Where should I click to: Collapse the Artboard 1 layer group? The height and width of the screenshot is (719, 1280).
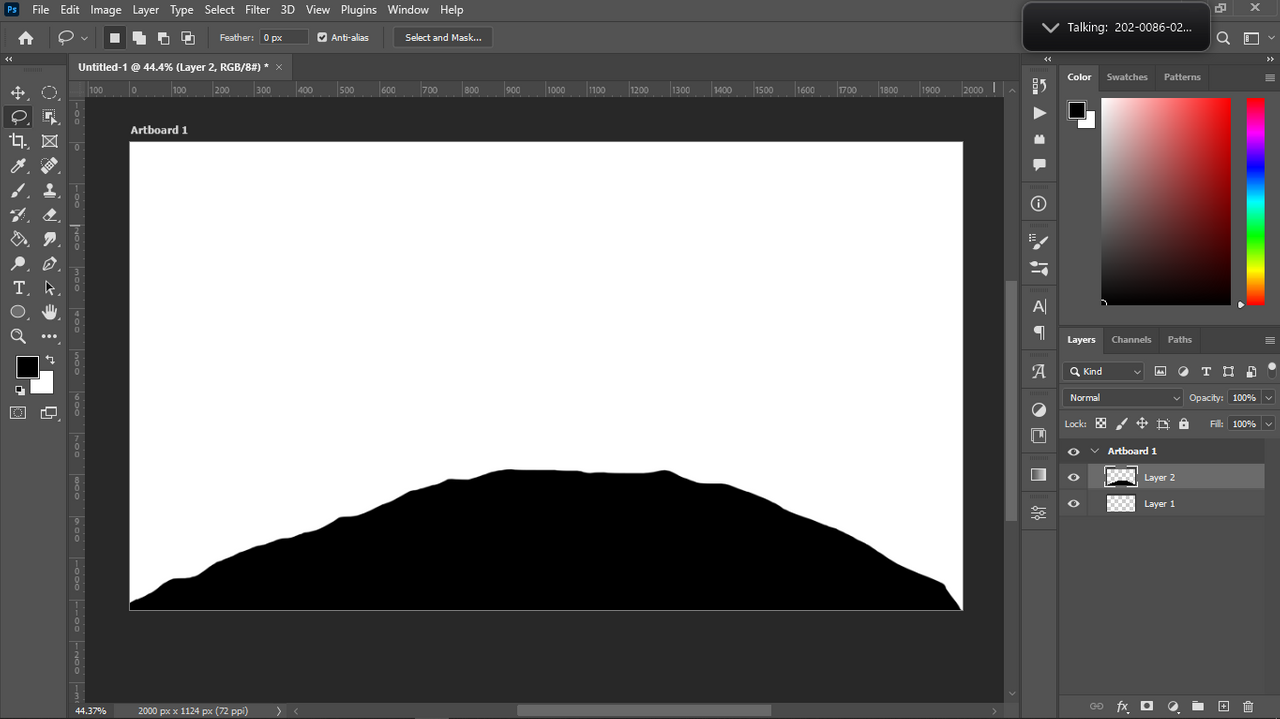[x=1095, y=451]
